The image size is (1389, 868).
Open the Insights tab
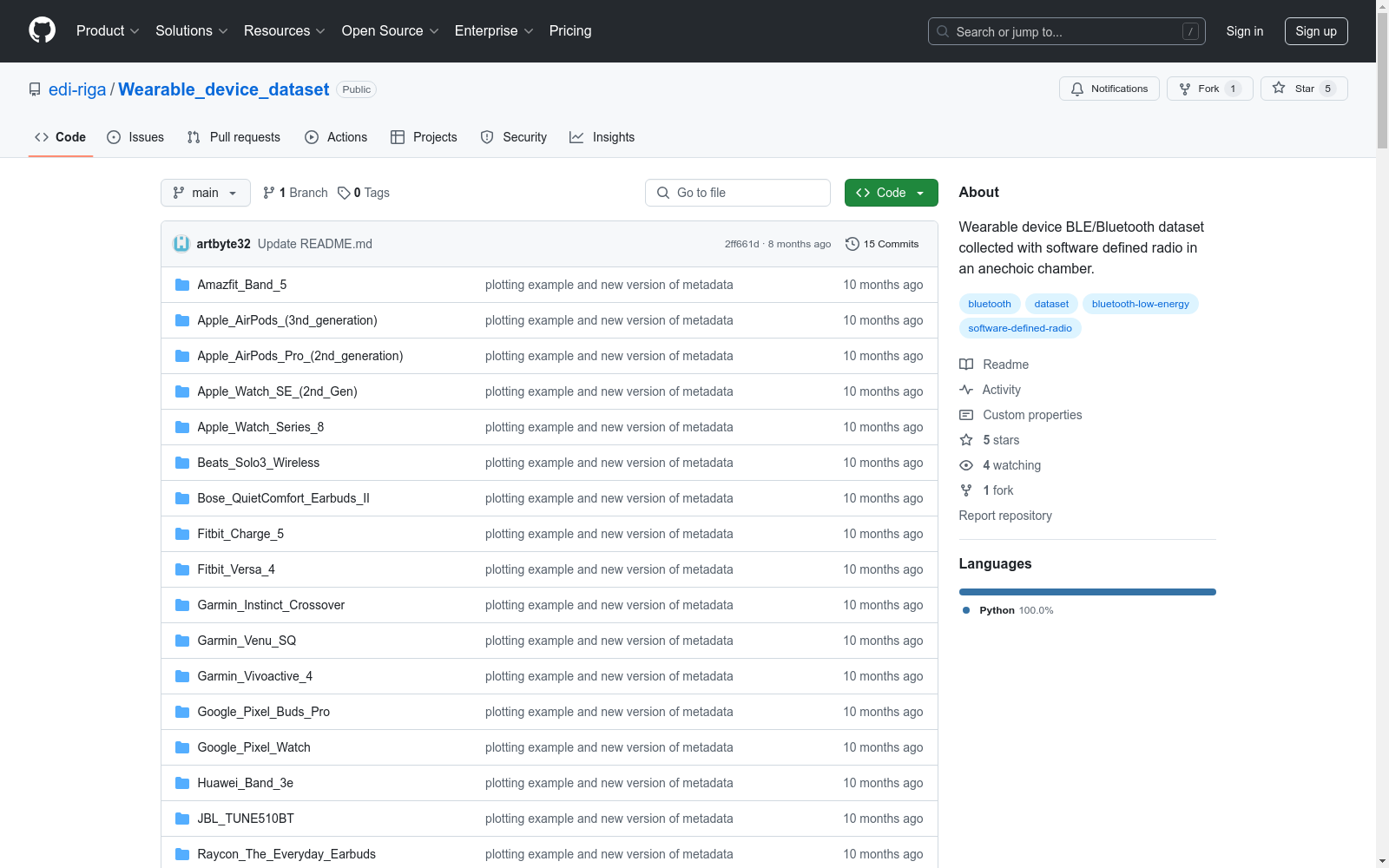[602, 137]
